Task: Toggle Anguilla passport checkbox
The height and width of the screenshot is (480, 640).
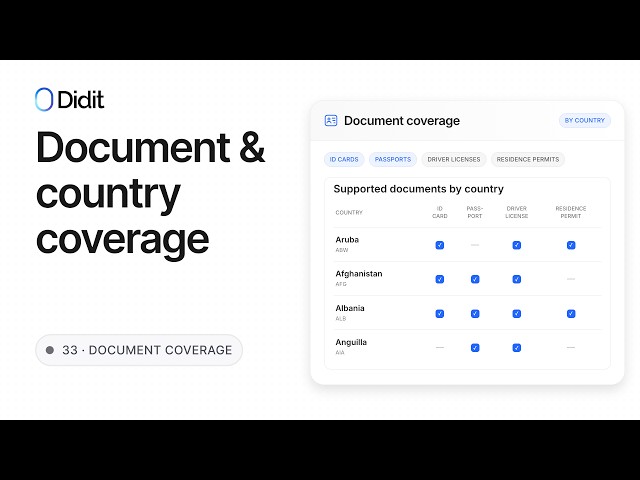Action: 475,348
